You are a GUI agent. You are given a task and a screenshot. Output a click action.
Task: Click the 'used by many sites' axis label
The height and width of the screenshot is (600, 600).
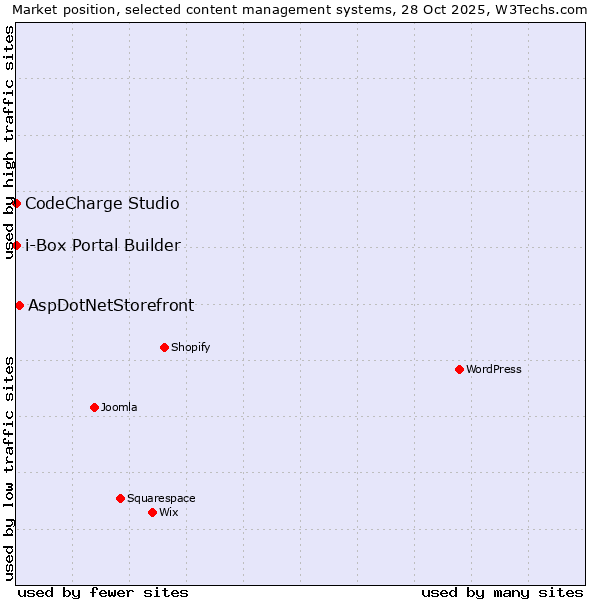coord(502,592)
